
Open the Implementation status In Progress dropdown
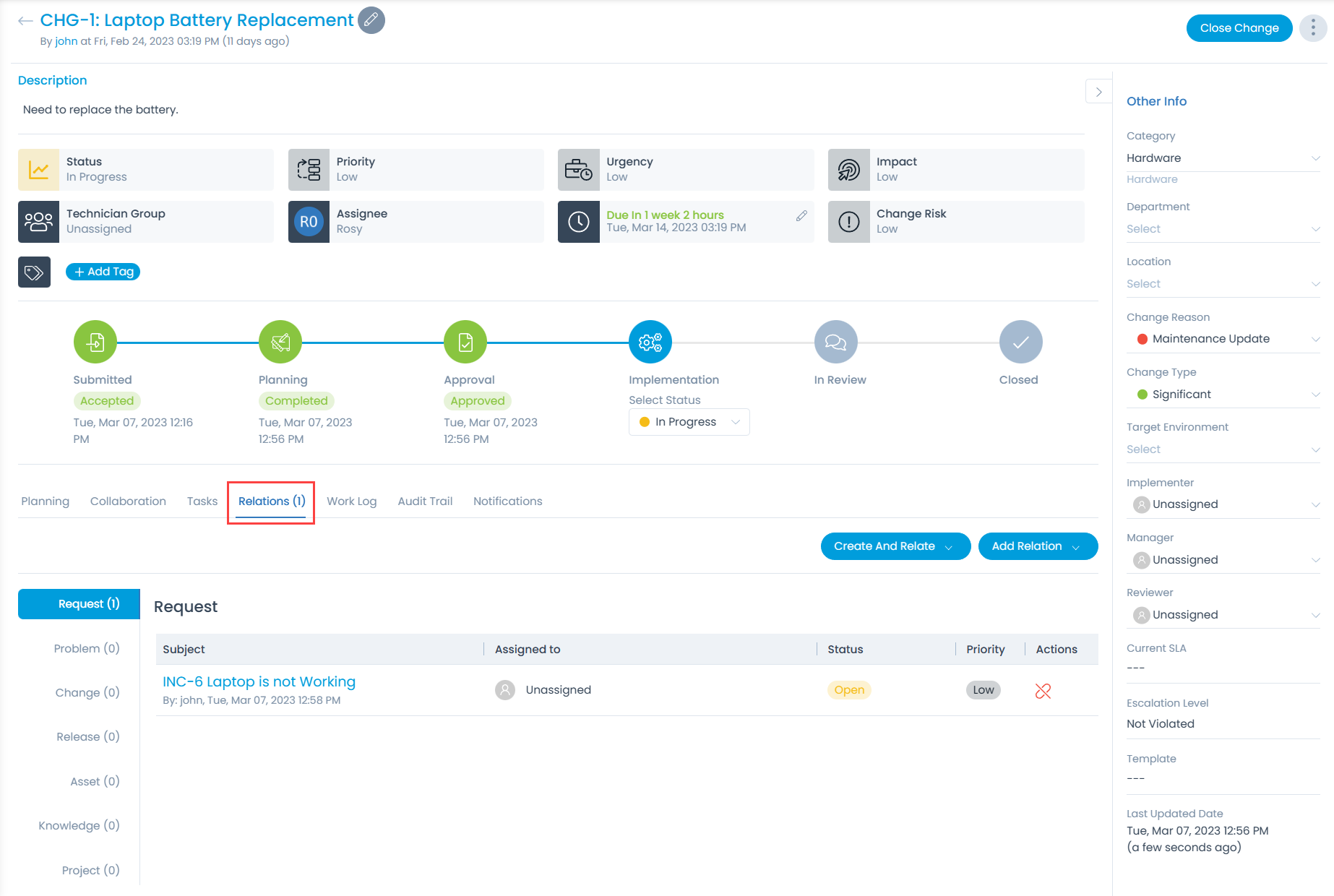[689, 422]
